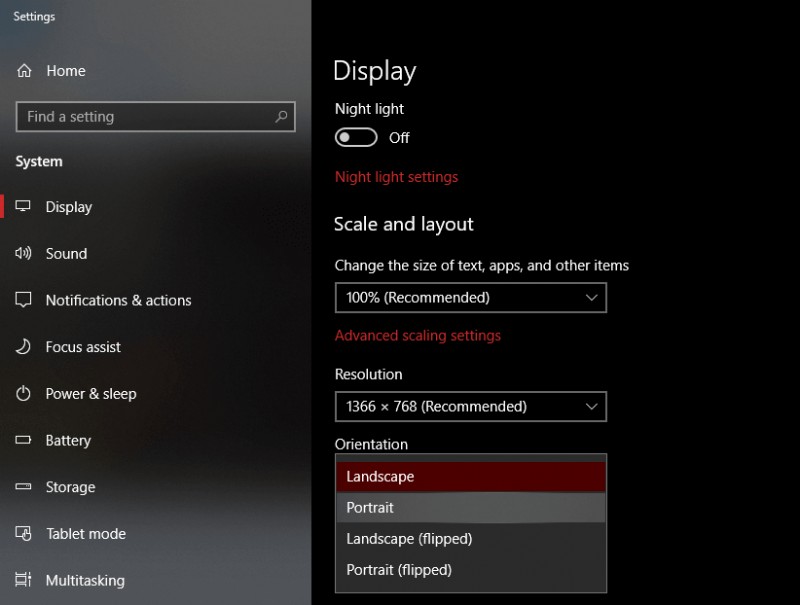
Task: Click the 'Night light' label
Action: click(x=369, y=109)
